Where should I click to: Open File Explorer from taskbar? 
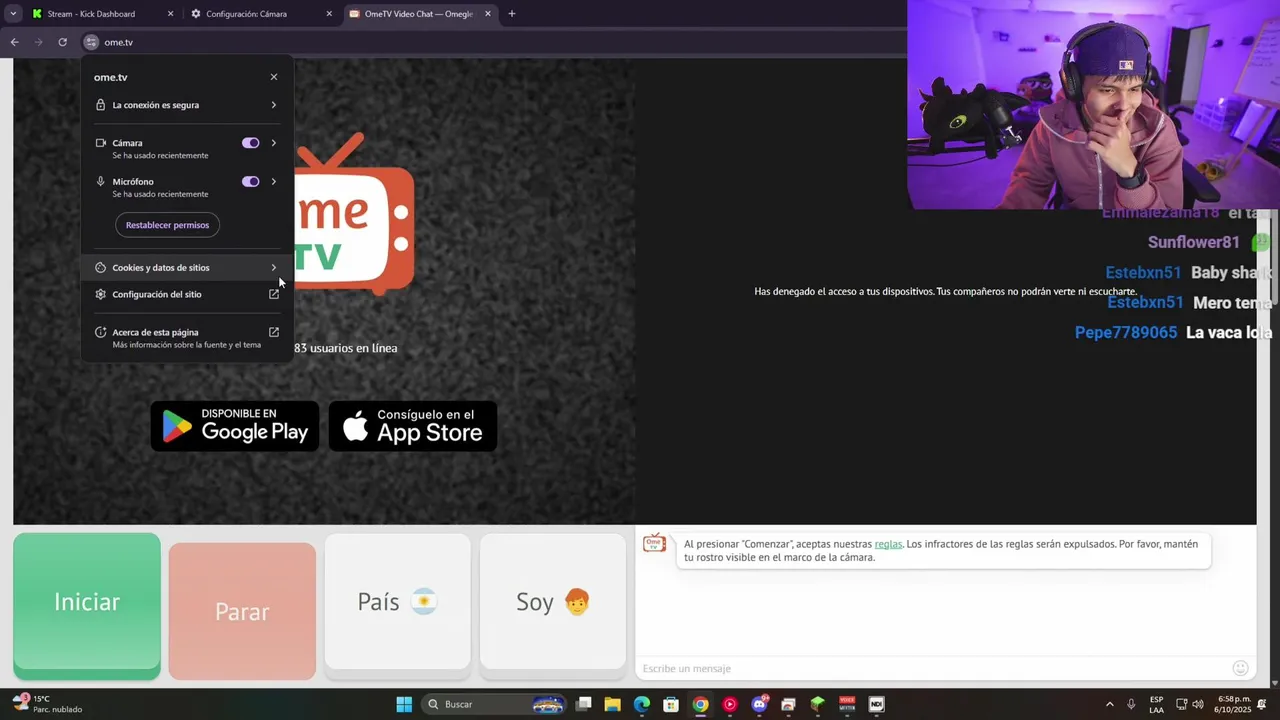613,704
